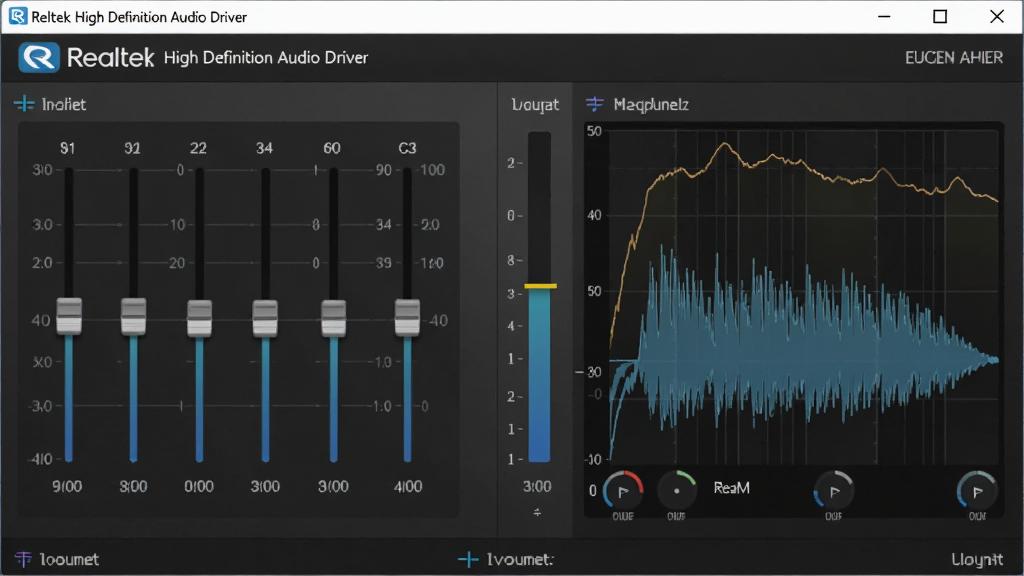This screenshot has height=576, width=1024.
Task: Click the rightmost knob under the graph
Action: (977, 490)
